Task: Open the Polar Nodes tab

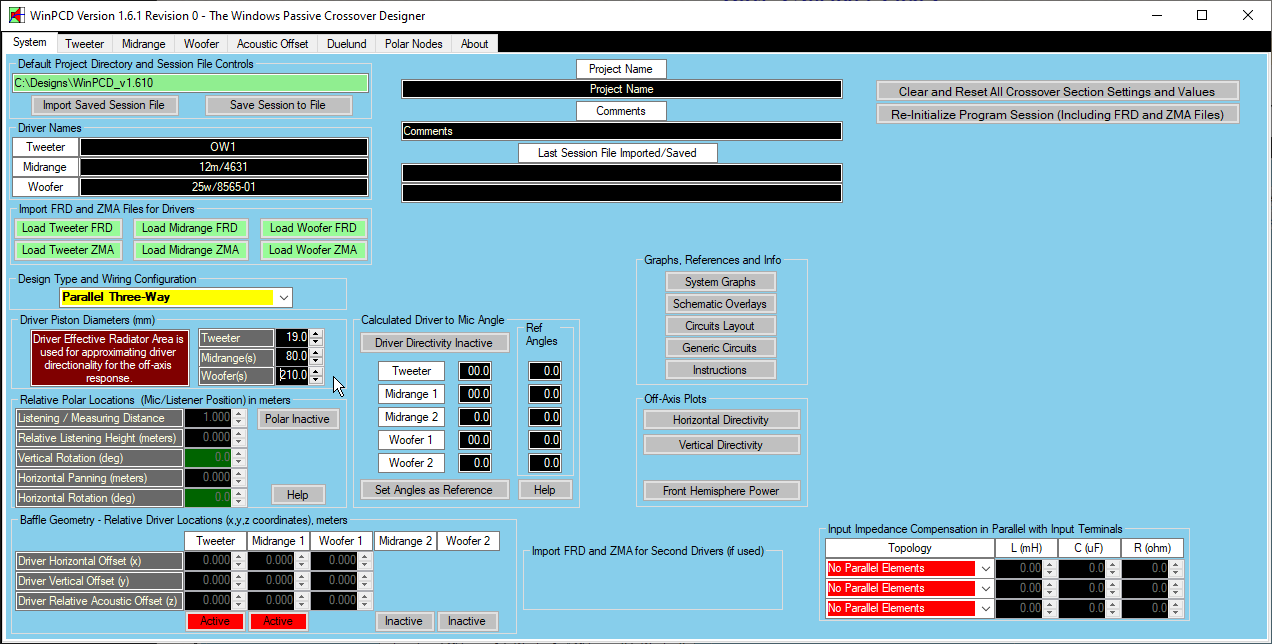Action: click(x=413, y=44)
